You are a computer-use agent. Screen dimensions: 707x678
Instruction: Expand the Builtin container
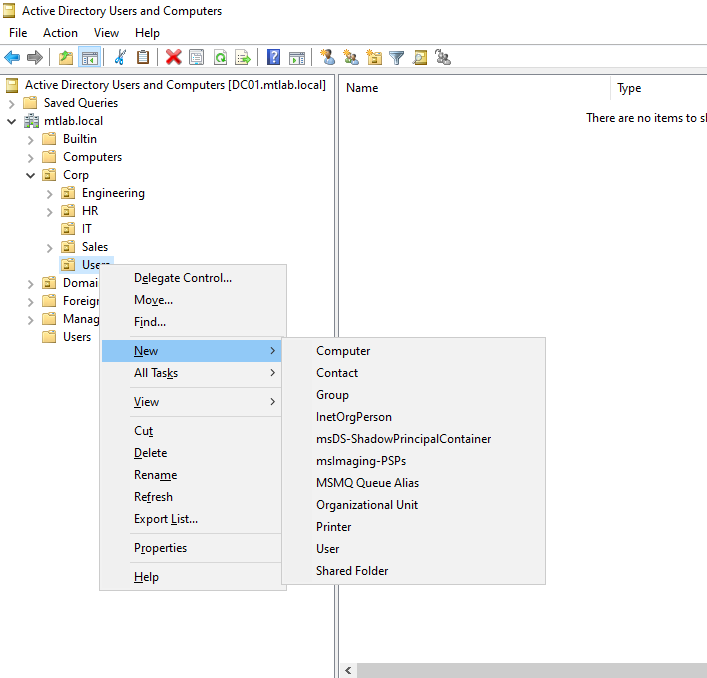click(x=30, y=140)
